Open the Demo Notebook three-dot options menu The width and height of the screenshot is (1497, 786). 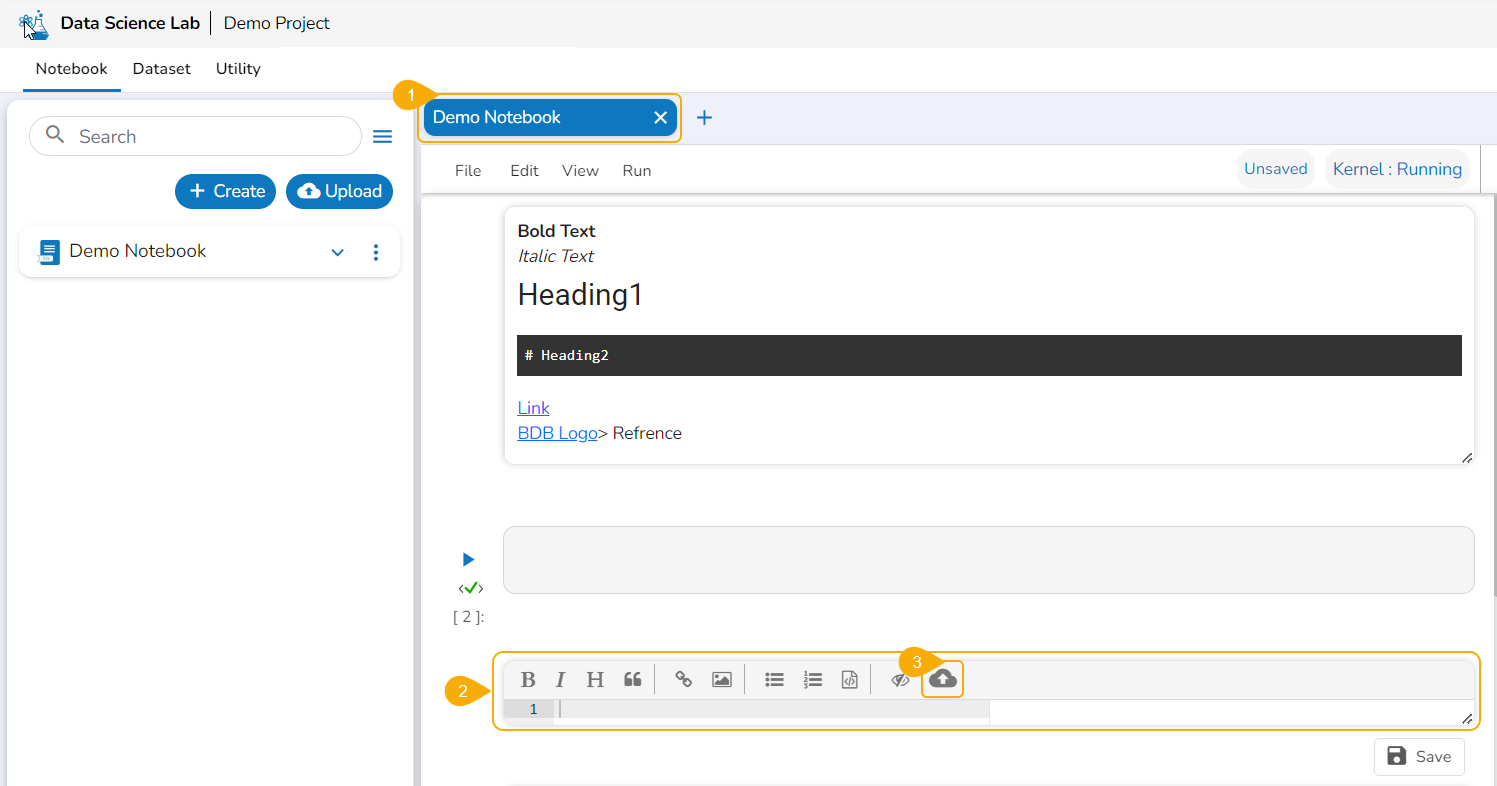click(x=376, y=252)
